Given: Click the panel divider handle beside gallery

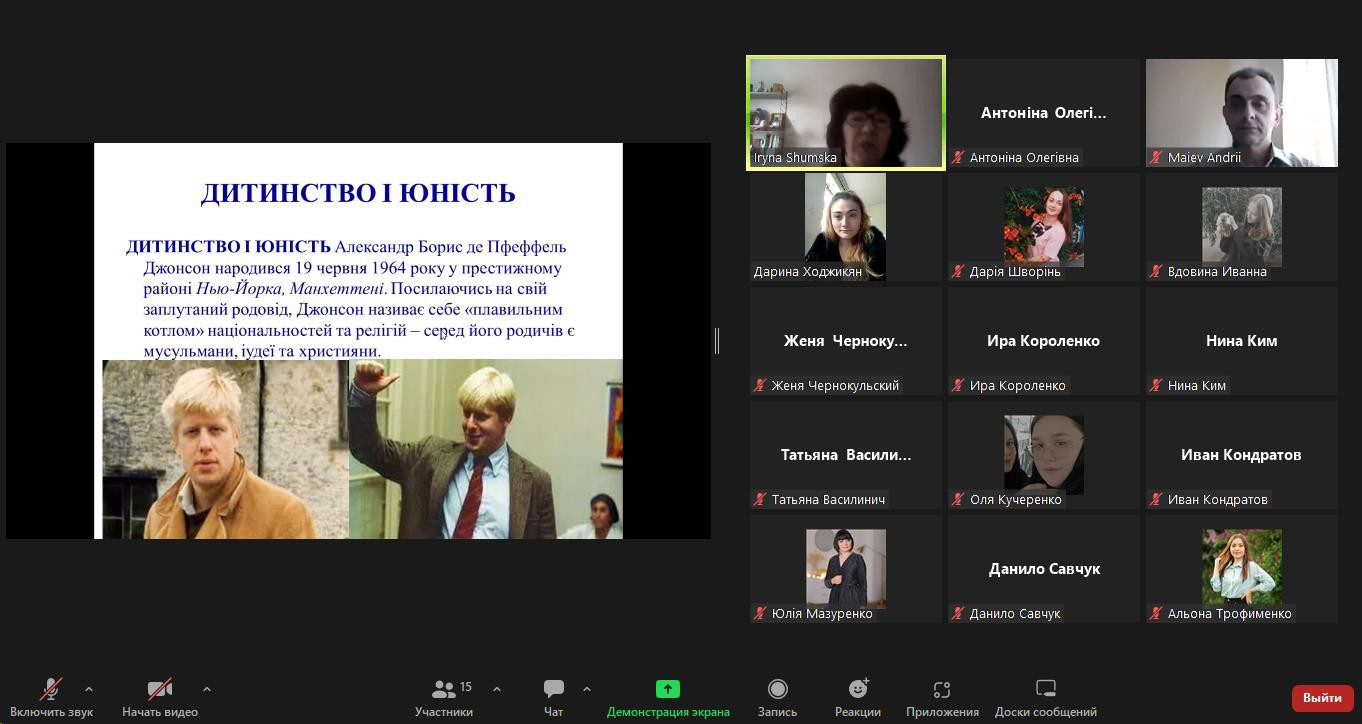Looking at the screenshot, I should pos(717,341).
